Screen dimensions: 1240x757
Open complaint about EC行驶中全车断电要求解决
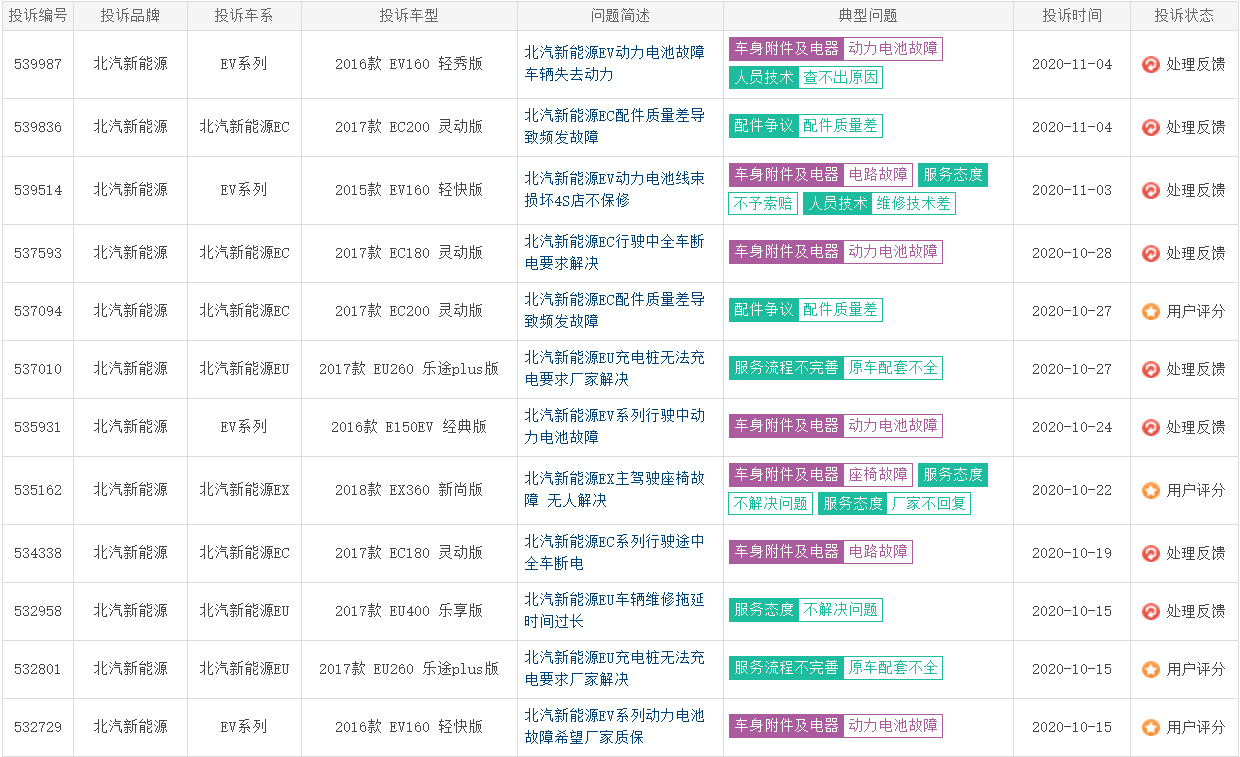click(614, 252)
